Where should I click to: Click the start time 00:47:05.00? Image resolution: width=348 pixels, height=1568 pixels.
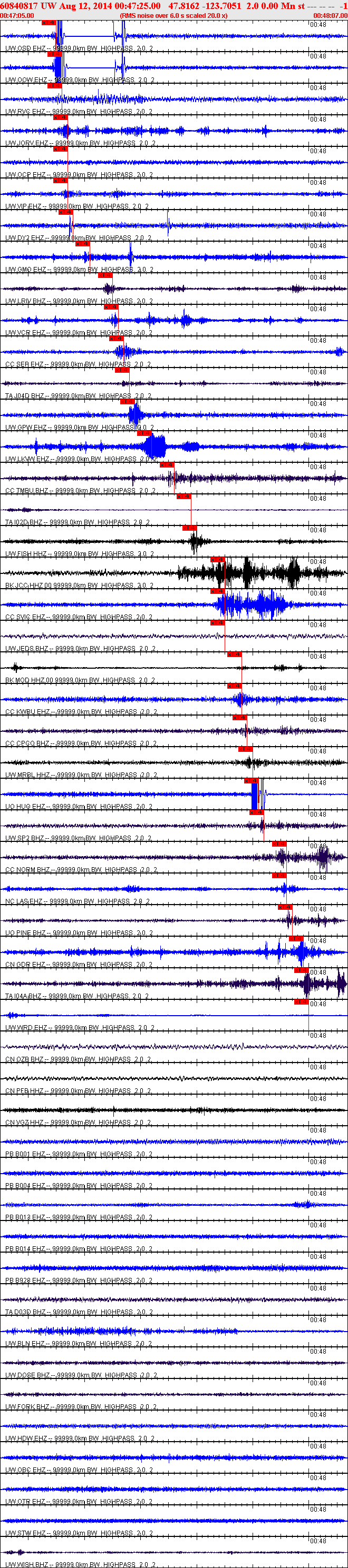pyautogui.click(x=17, y=15)
